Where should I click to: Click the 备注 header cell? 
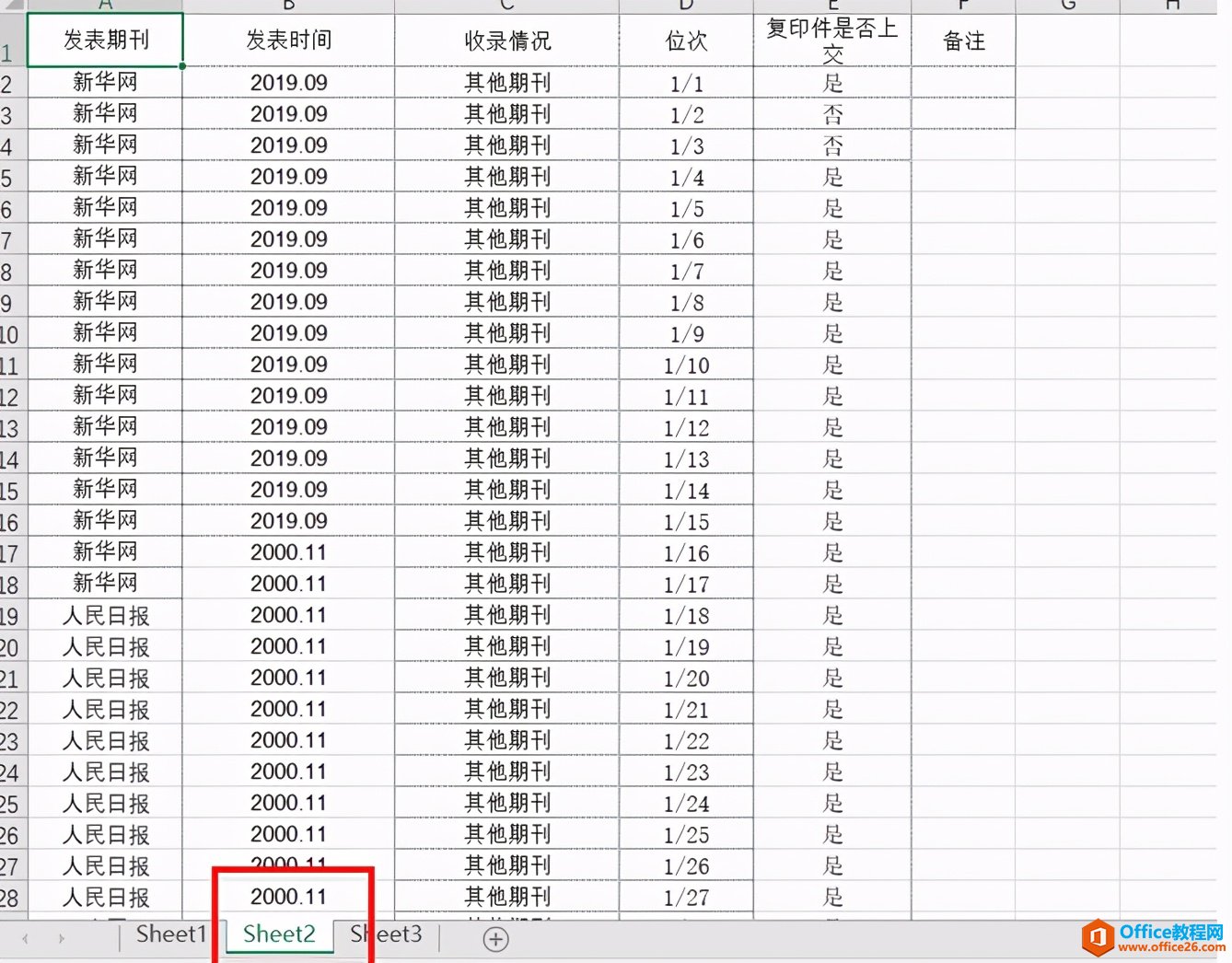coord(964,41)
